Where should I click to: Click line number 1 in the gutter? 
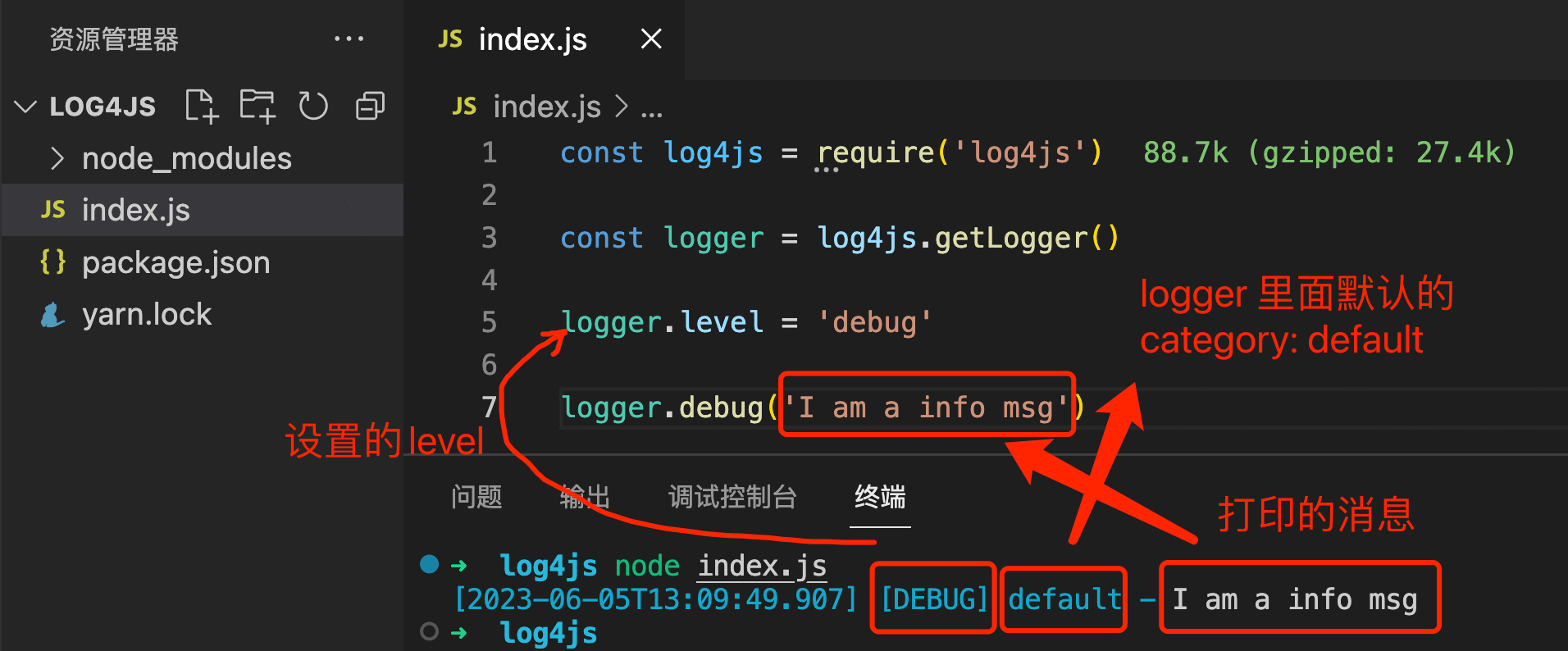pos(490,153)
